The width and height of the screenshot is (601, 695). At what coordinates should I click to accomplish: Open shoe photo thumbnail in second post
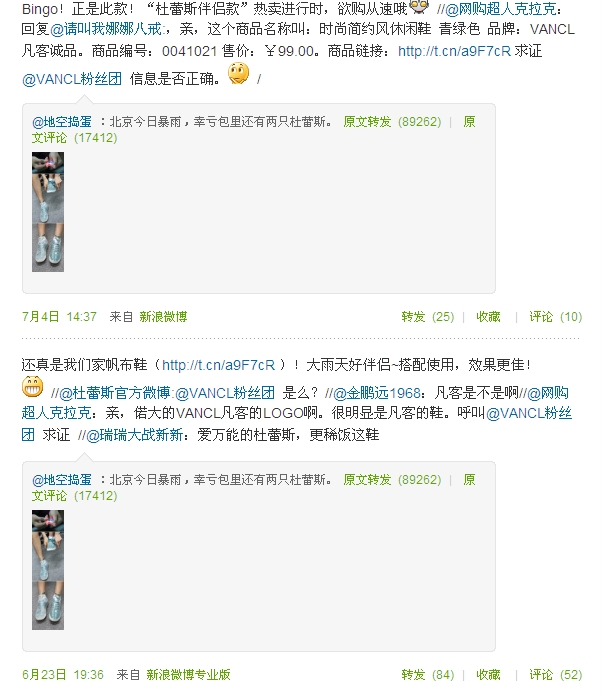point(48,570)
